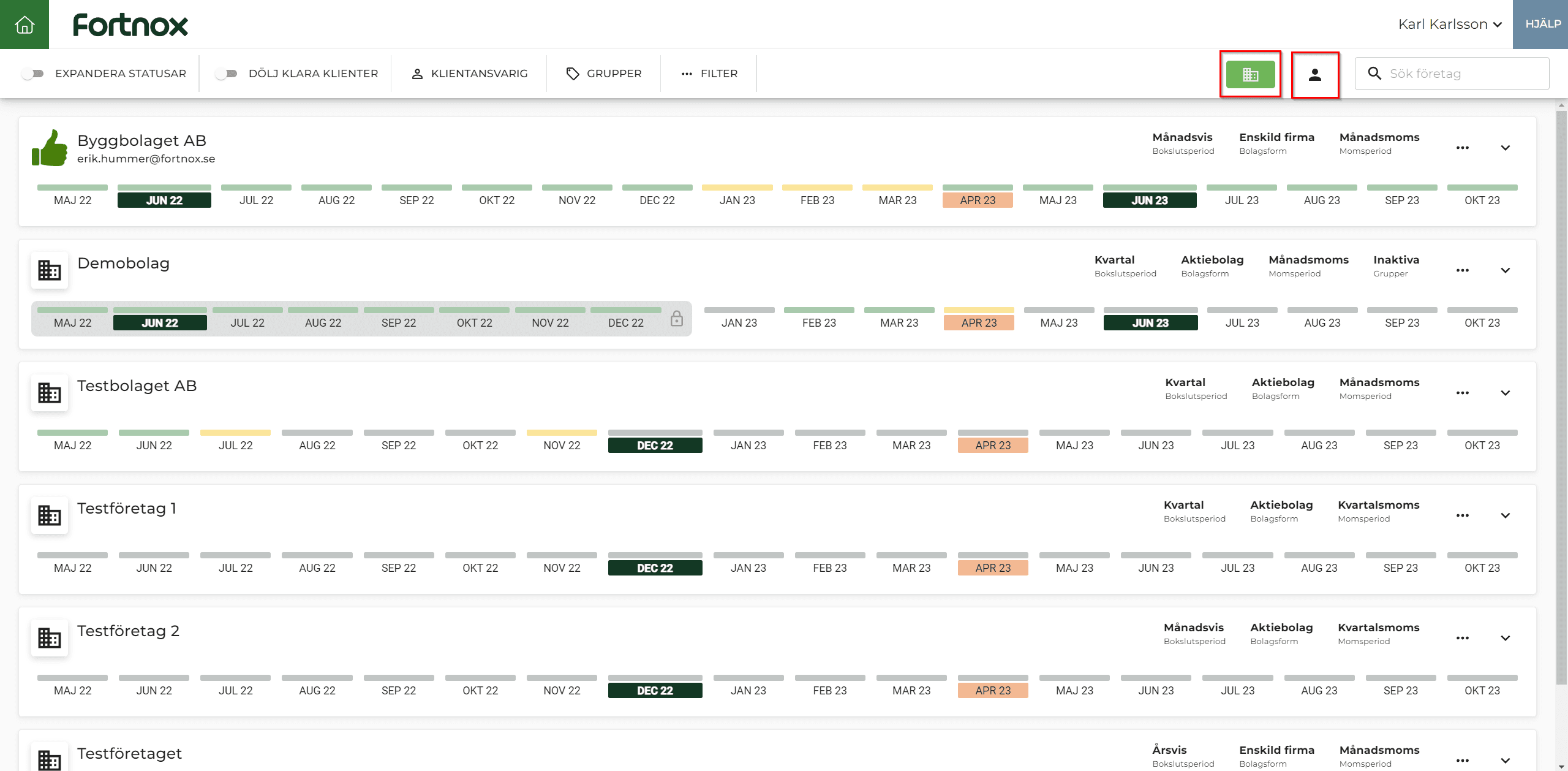Expand the Testföretag 1 row chevron
This screenshot has width=1568, height=771.
point(1506,515)
